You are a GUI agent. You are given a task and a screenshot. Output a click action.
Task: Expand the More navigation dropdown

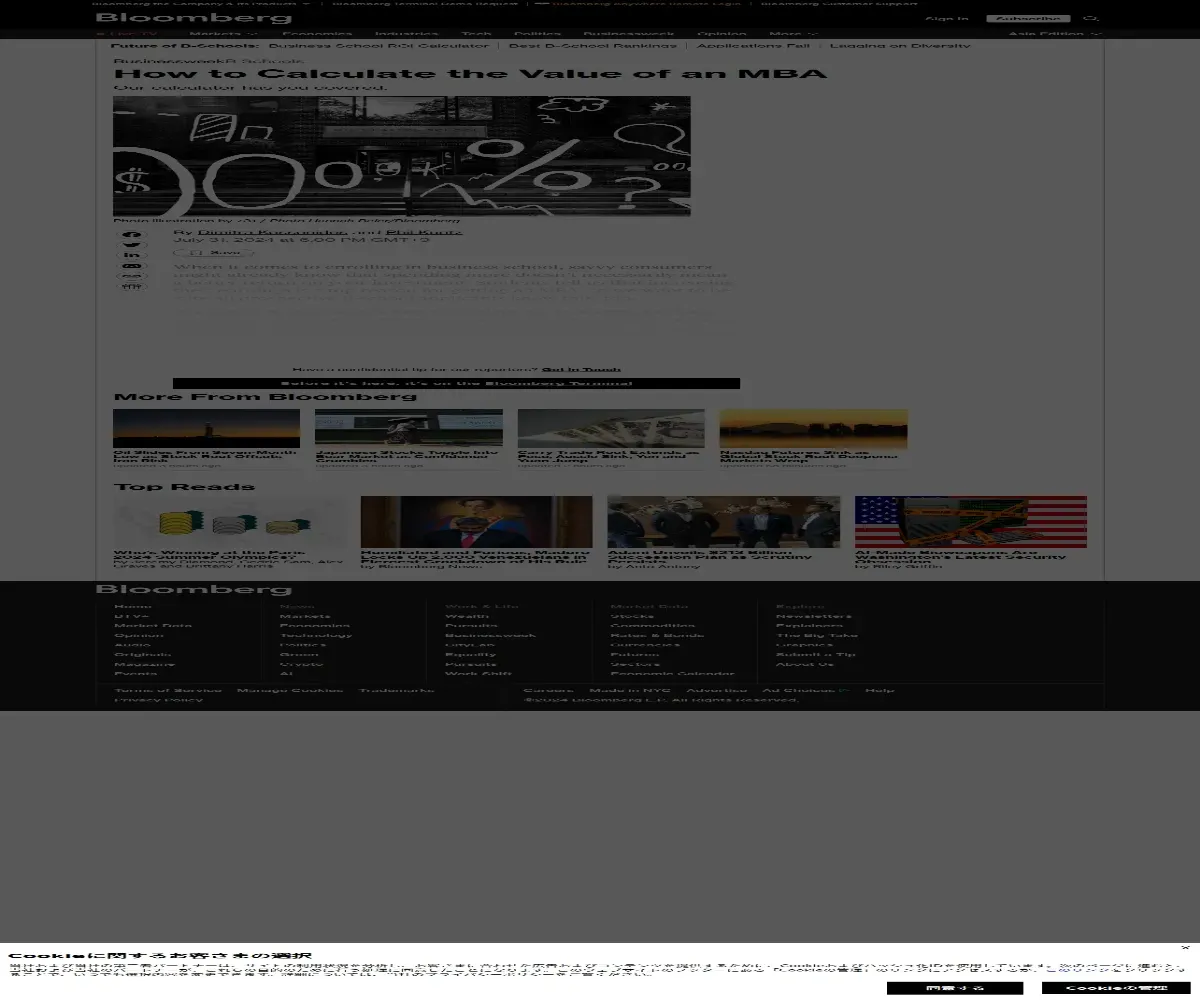coord(793,34)
